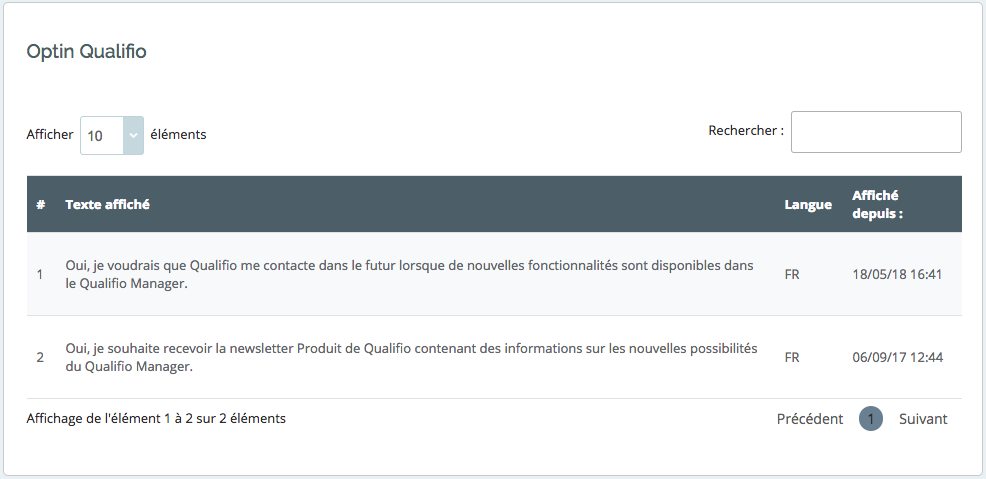This screenshot has height=479, width=986.
Task: Focus the Rechercher search input field
Action: [x=876, y=132]
